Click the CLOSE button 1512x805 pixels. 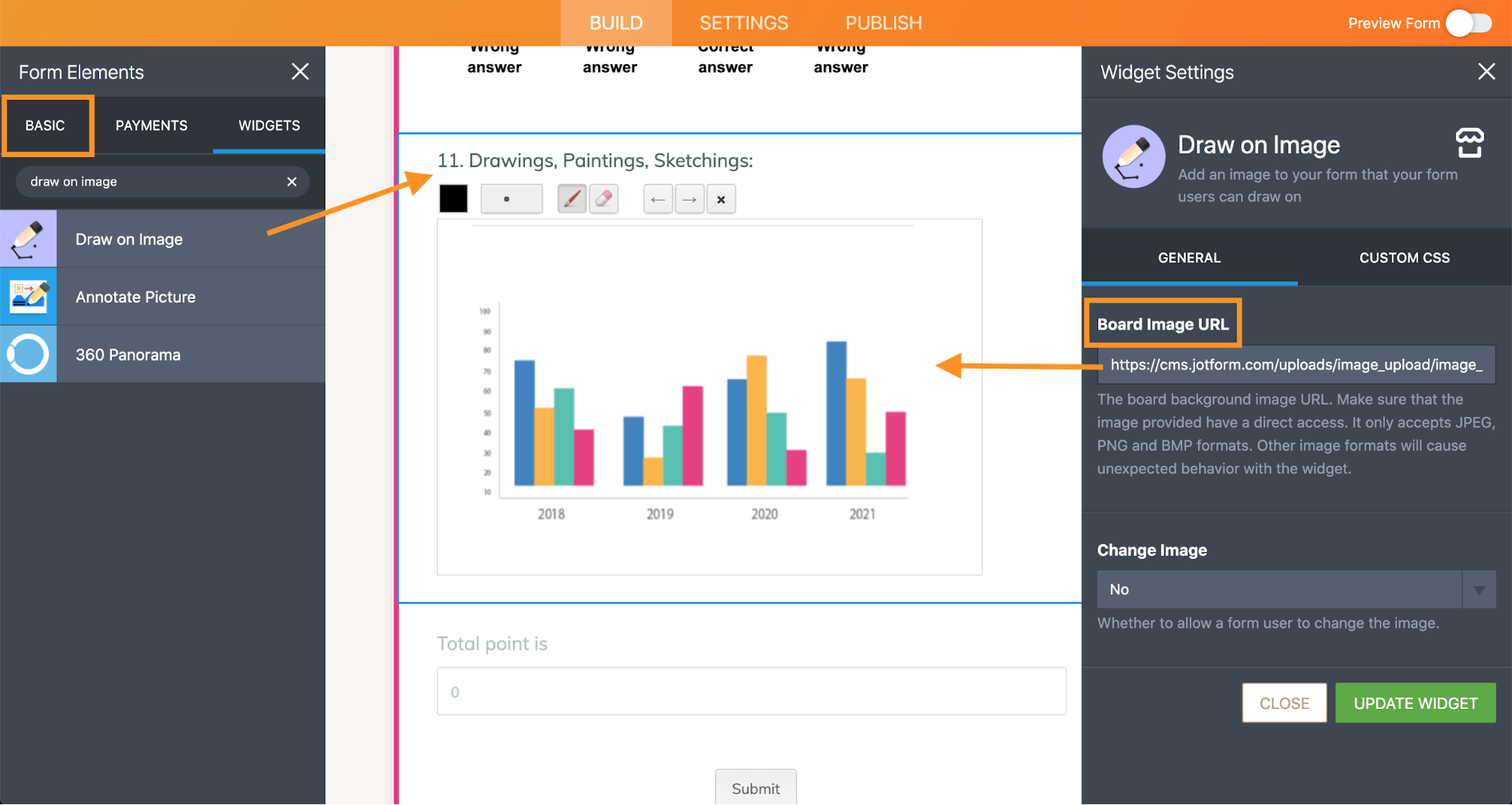[1284, 703]
